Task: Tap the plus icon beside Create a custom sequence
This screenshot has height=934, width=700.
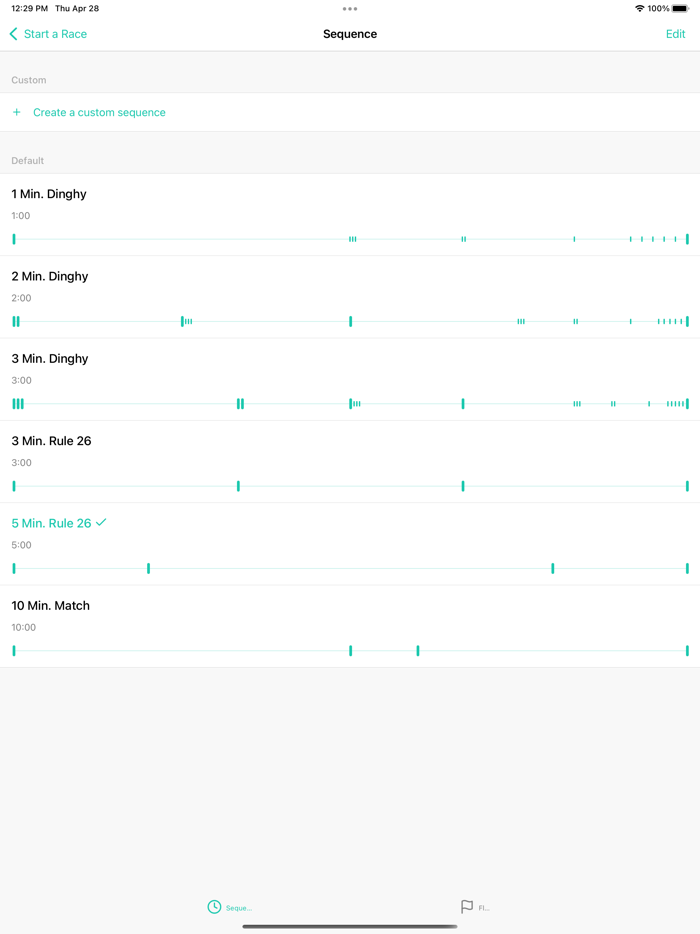Action: pos(17,112)
